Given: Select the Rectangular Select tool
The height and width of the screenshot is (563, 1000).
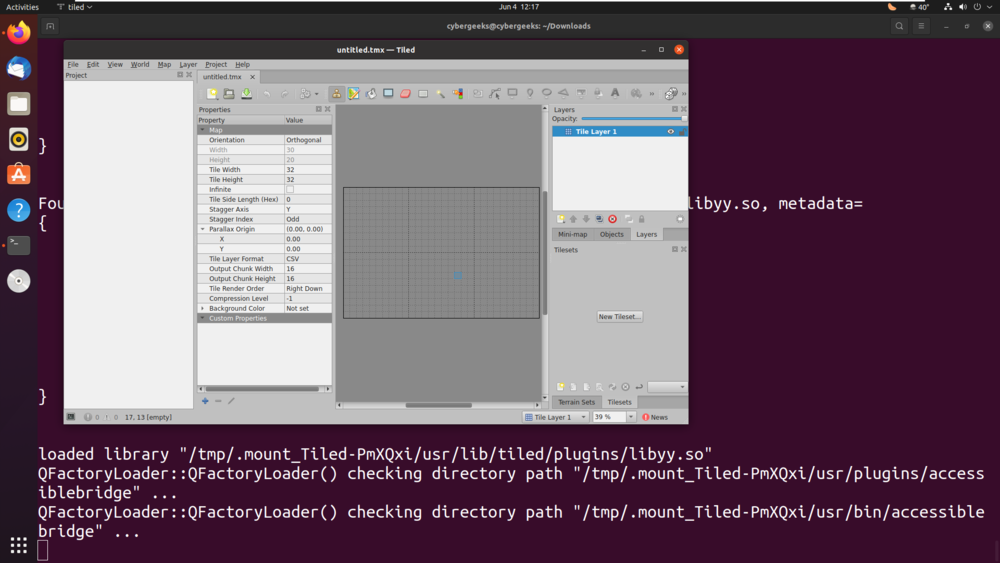Looking at the screenshot, I should (x=423, y=94).
